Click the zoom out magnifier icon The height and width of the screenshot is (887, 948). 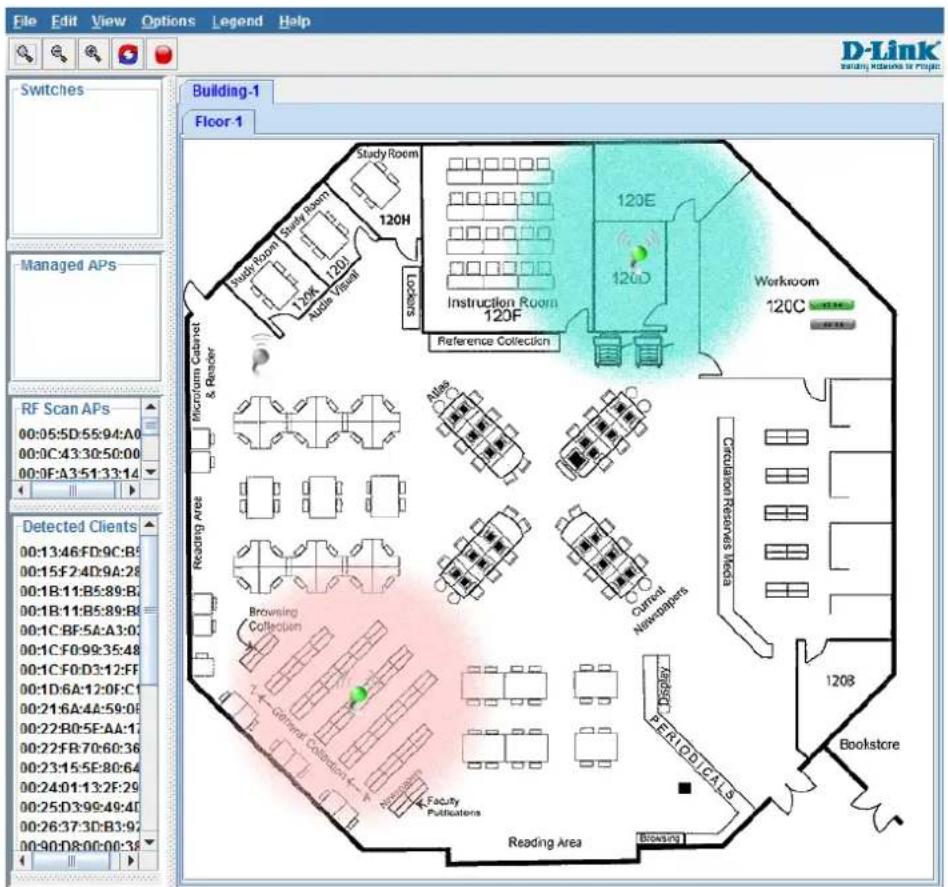point(59,54)
